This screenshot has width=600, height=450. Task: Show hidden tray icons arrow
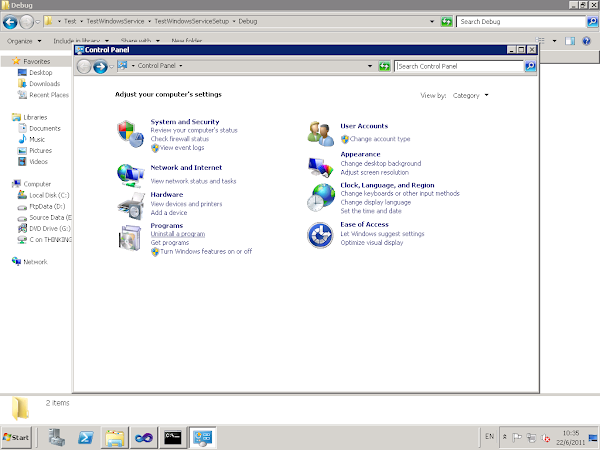click(505, 437)
